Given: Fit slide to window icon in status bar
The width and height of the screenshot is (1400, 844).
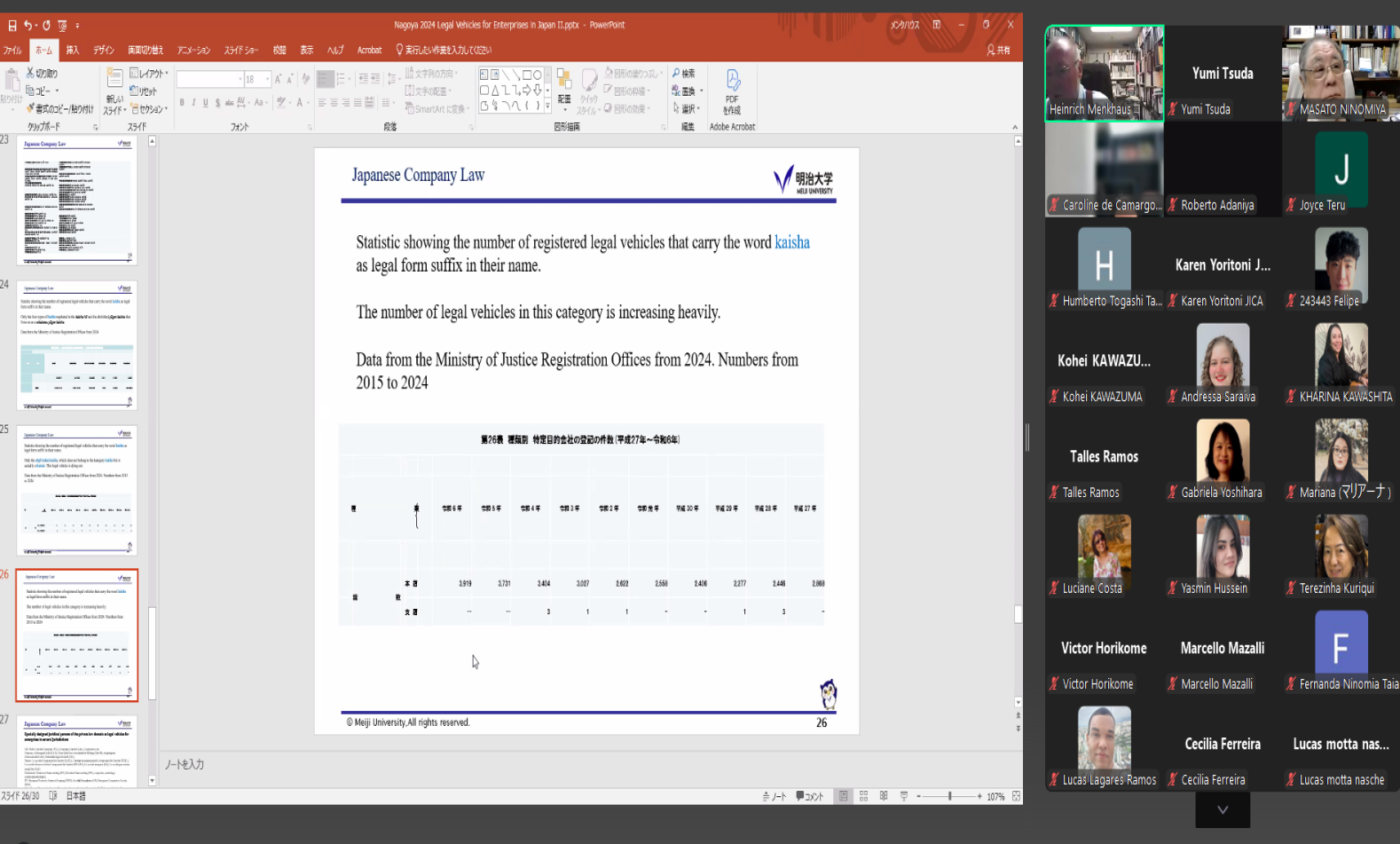Looking at the screenshot, I should pyautogui.click(x=1016, y=796).
